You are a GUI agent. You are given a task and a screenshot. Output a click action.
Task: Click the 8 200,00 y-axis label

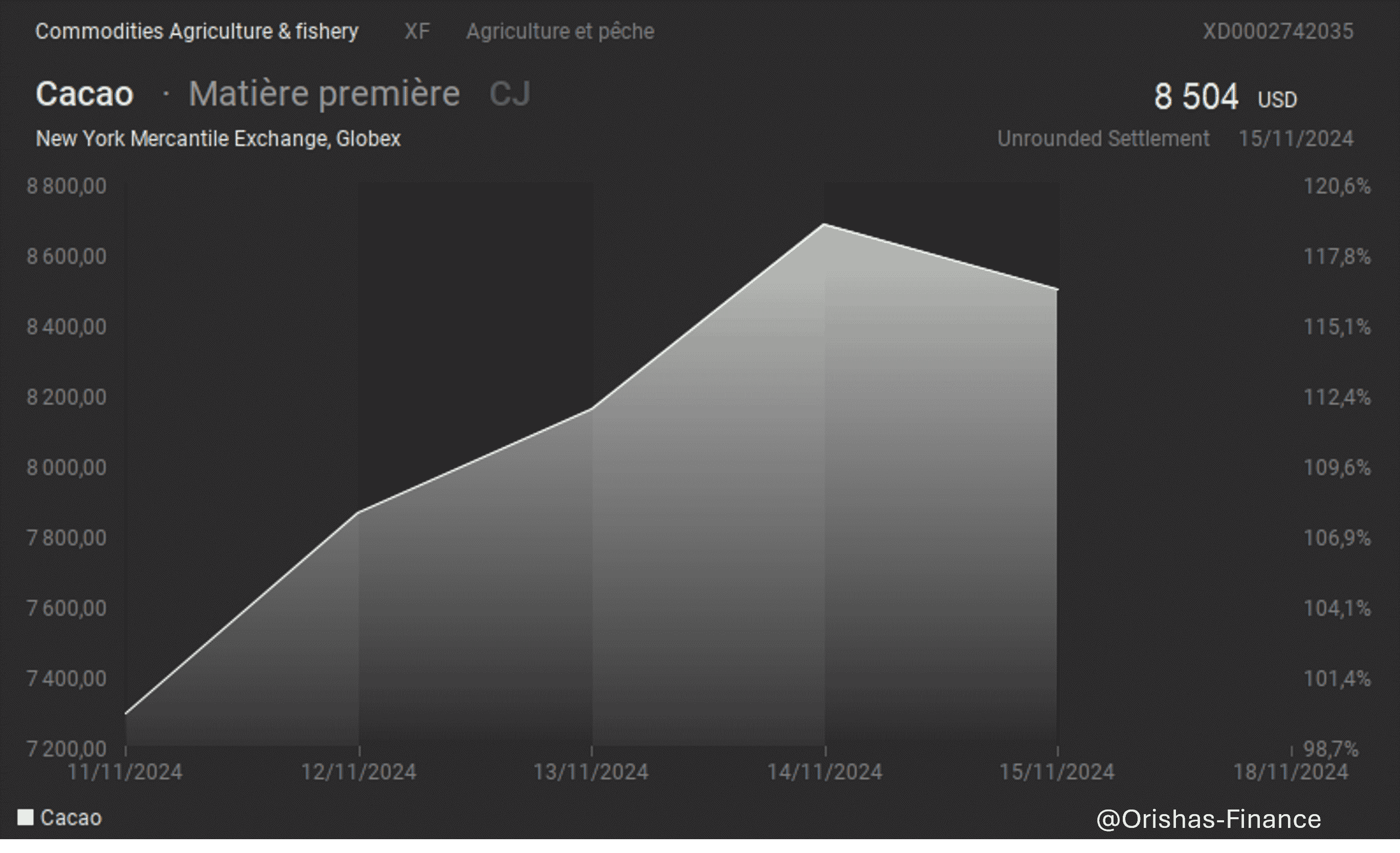point(66,397)
